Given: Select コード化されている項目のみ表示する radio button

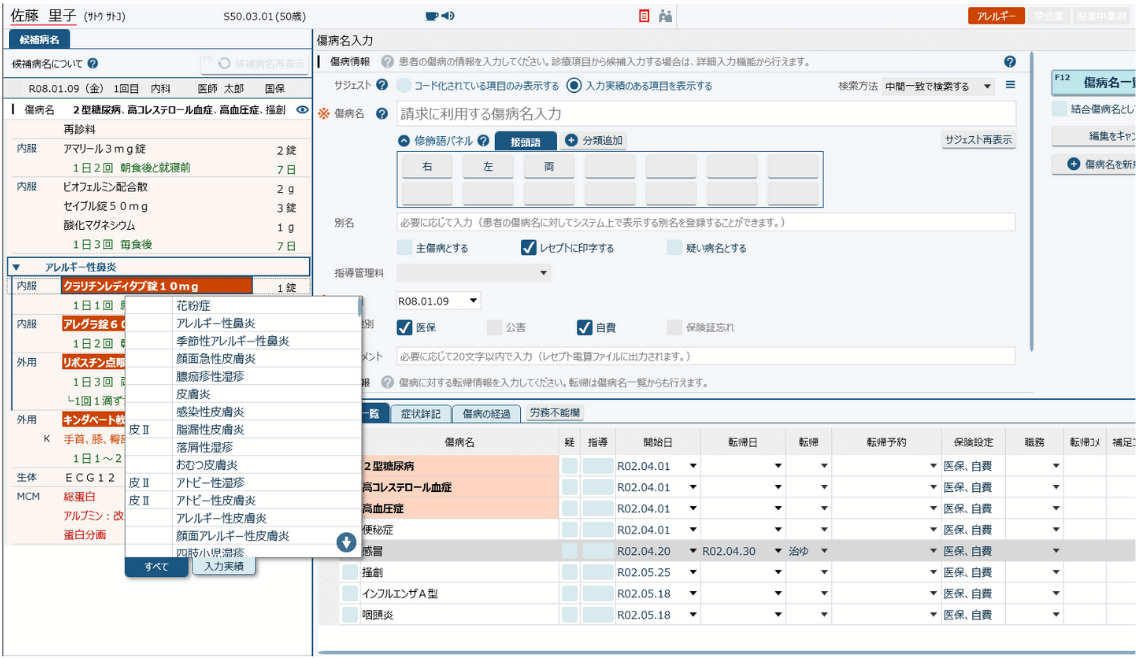Looking at the screenshot, I should [404, 86].
